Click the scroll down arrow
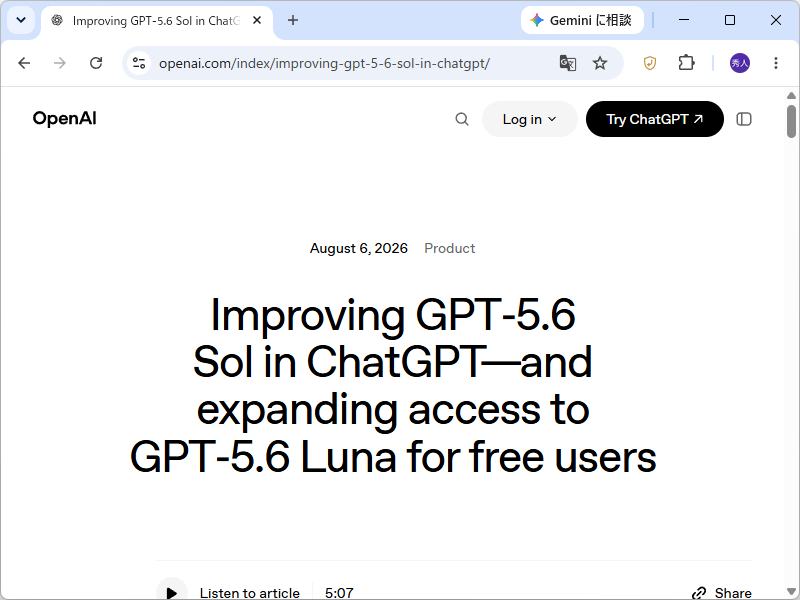The height and width of the screenshot is (600, 800). tap(791, 592)
